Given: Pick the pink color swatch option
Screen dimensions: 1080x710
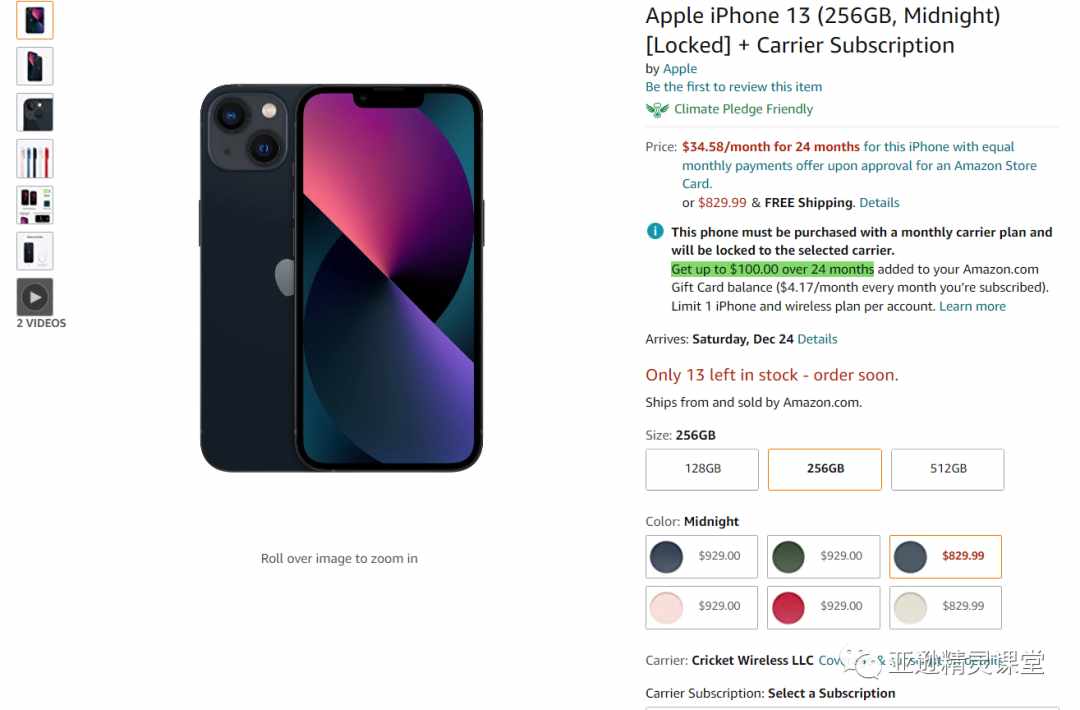Looking at the screenshot, I should 701,607.
